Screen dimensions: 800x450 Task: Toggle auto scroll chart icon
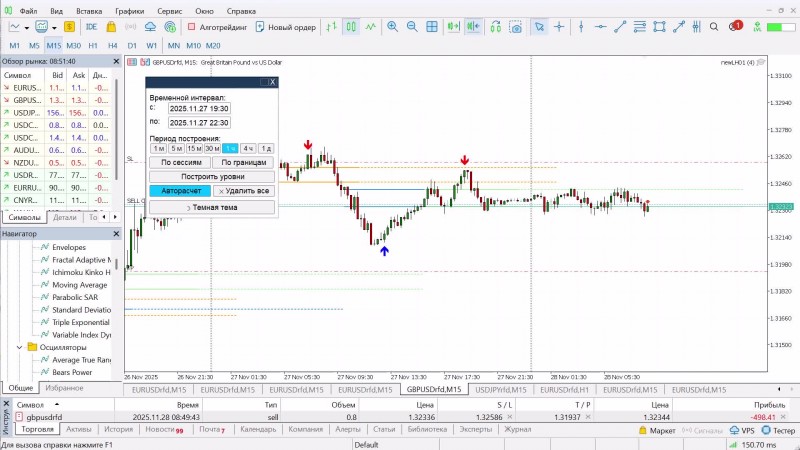[453, 27]
